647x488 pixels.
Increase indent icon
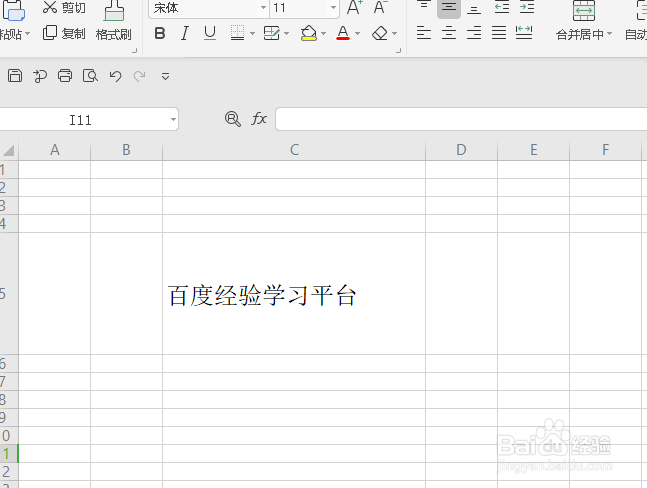pyautogui.click(x=527, y=7)
